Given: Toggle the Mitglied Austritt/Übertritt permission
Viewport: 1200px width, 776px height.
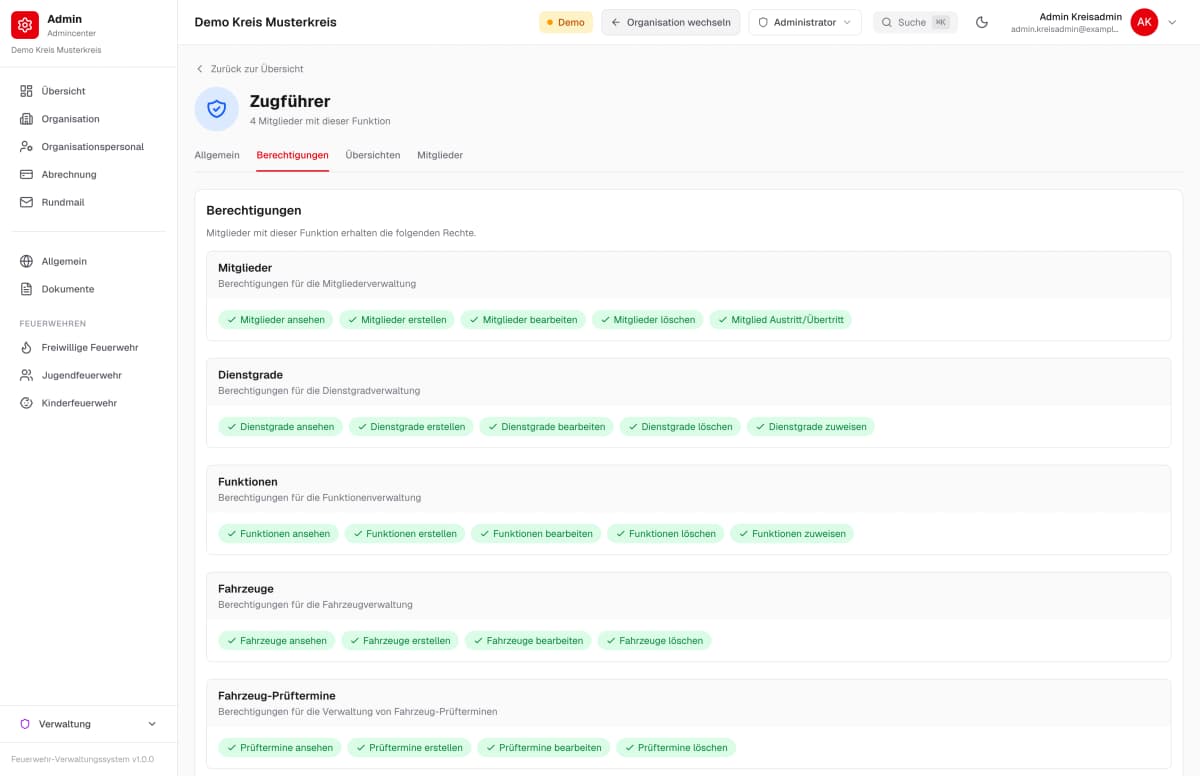Looking at the screenshot, I should tap(781, 320).
